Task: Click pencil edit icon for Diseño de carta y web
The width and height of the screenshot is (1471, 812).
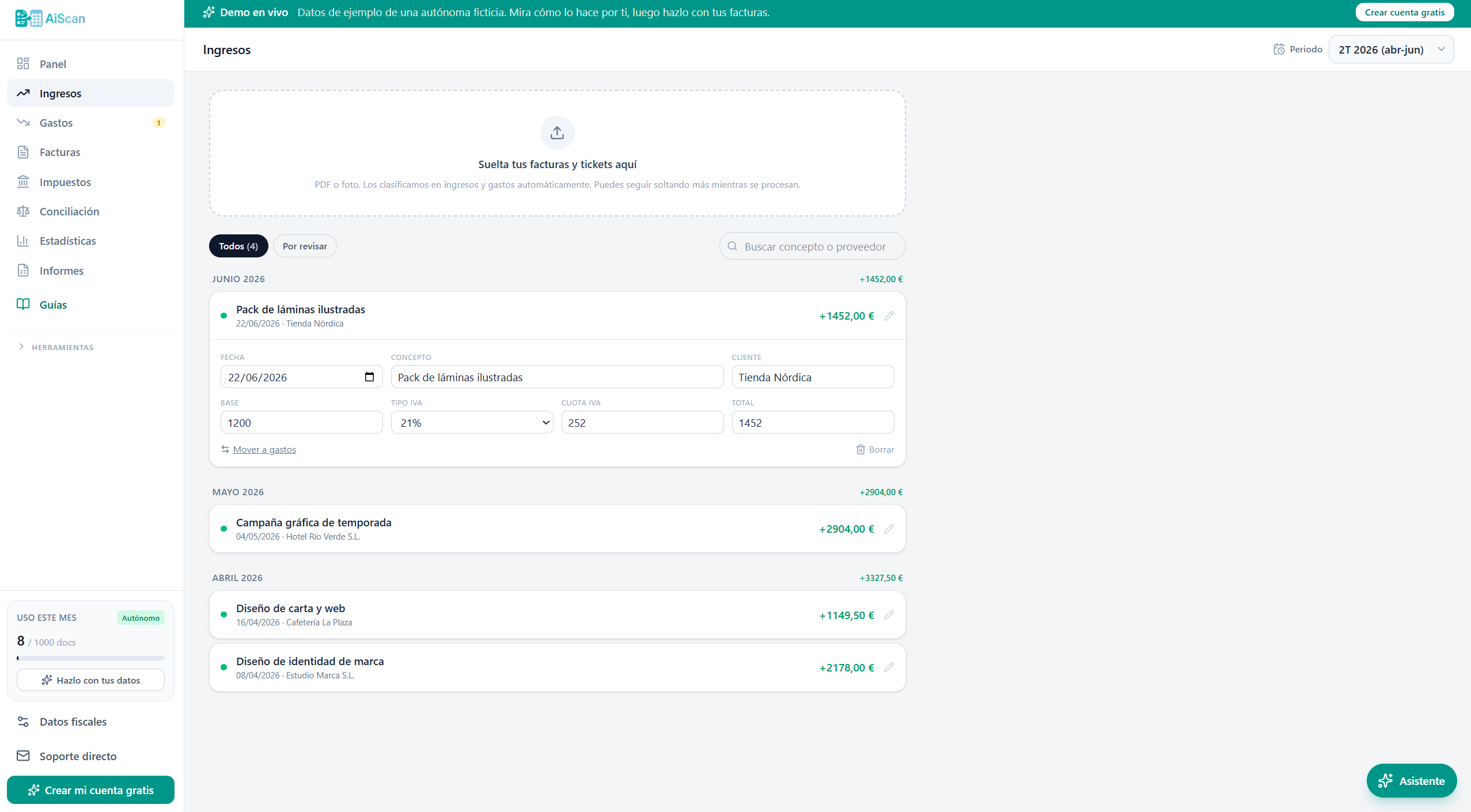Action: click(x=889, y=614)
